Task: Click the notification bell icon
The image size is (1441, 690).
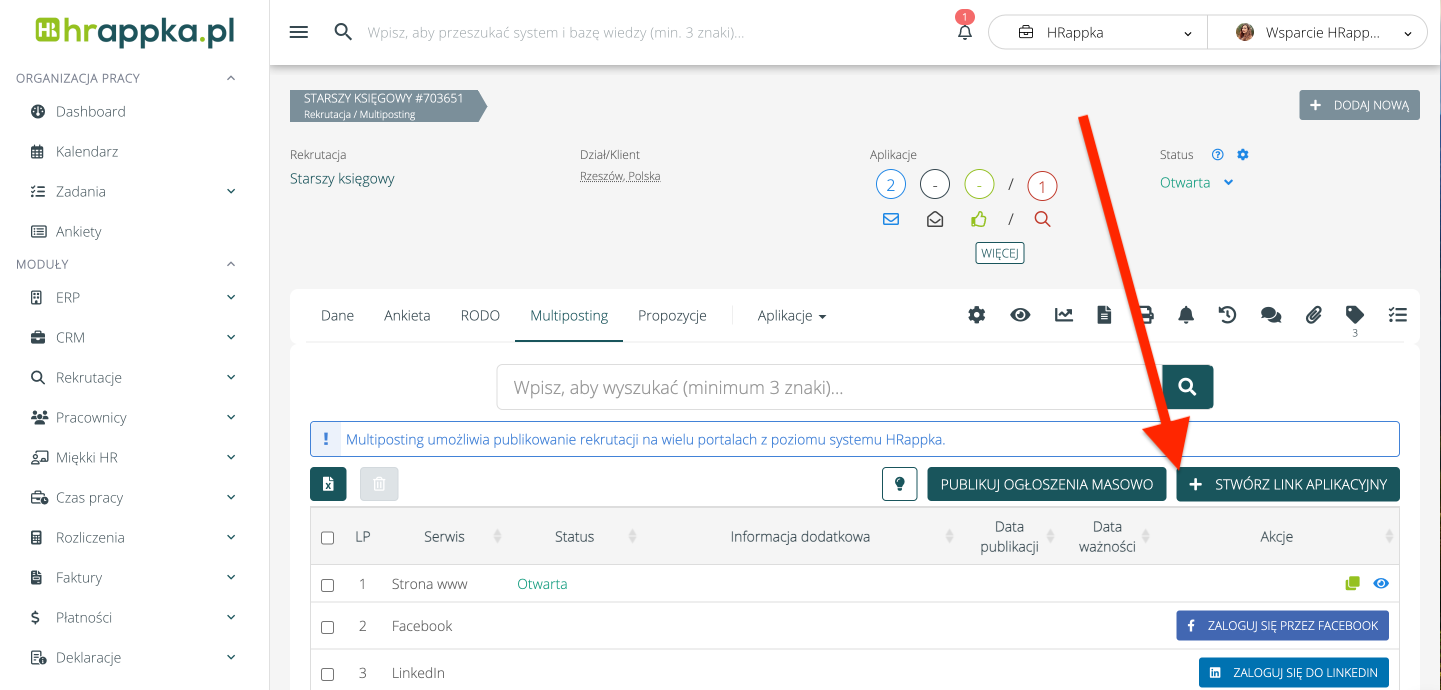Action: pyautogui.click(x=964, y=32)
